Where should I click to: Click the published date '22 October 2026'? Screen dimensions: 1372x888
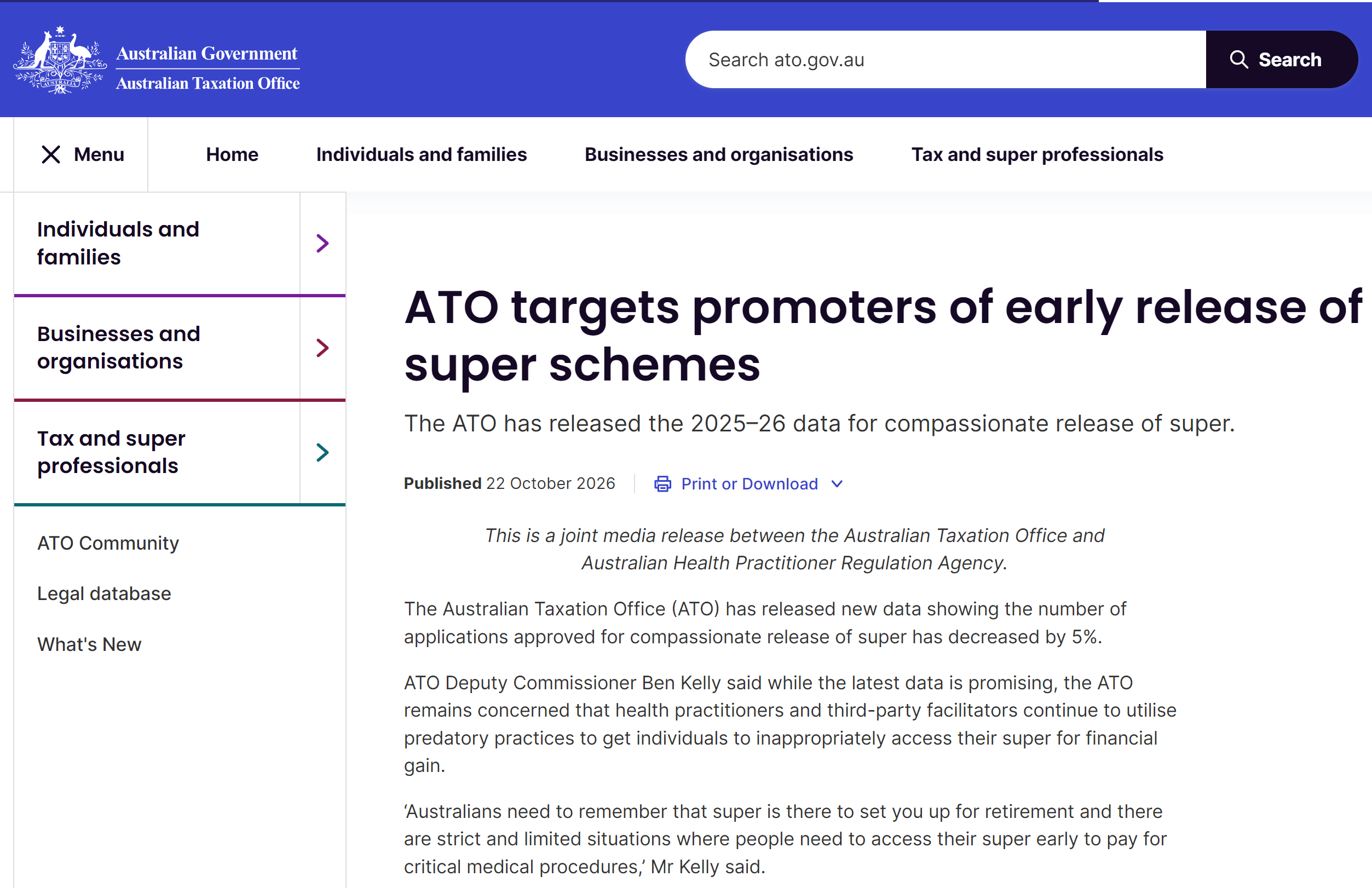551,484
